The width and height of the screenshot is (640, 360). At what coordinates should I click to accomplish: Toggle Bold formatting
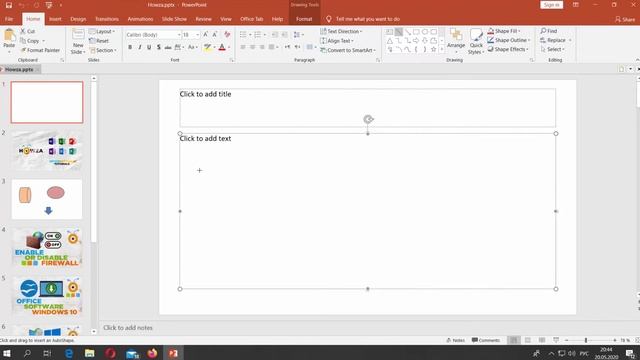[x=130, y=47]
